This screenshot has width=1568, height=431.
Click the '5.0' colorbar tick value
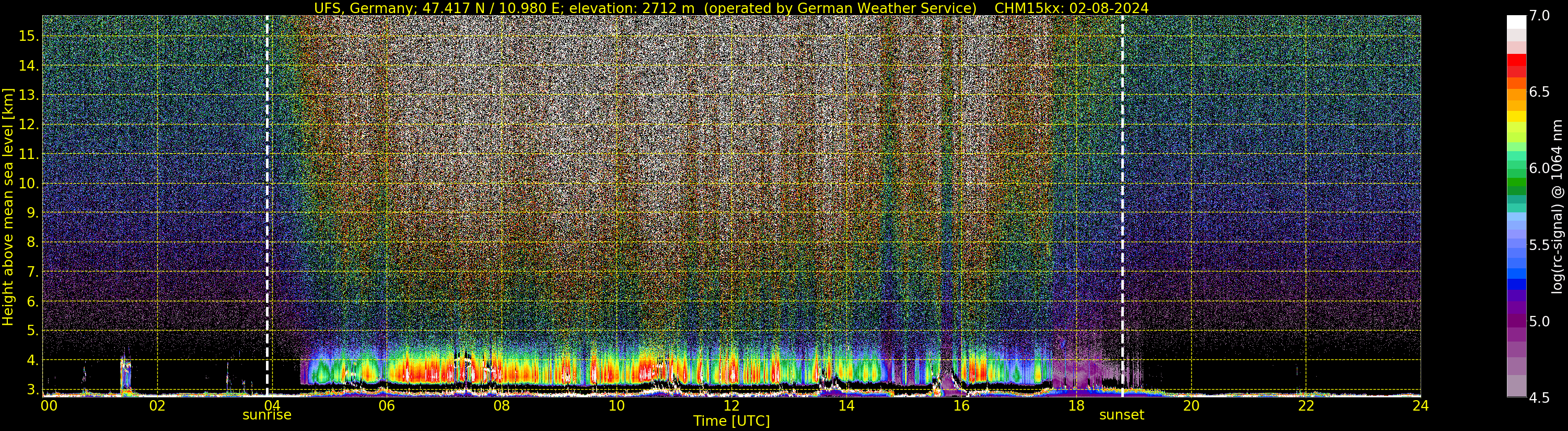pyautogui.click(x=1540, y=321)
